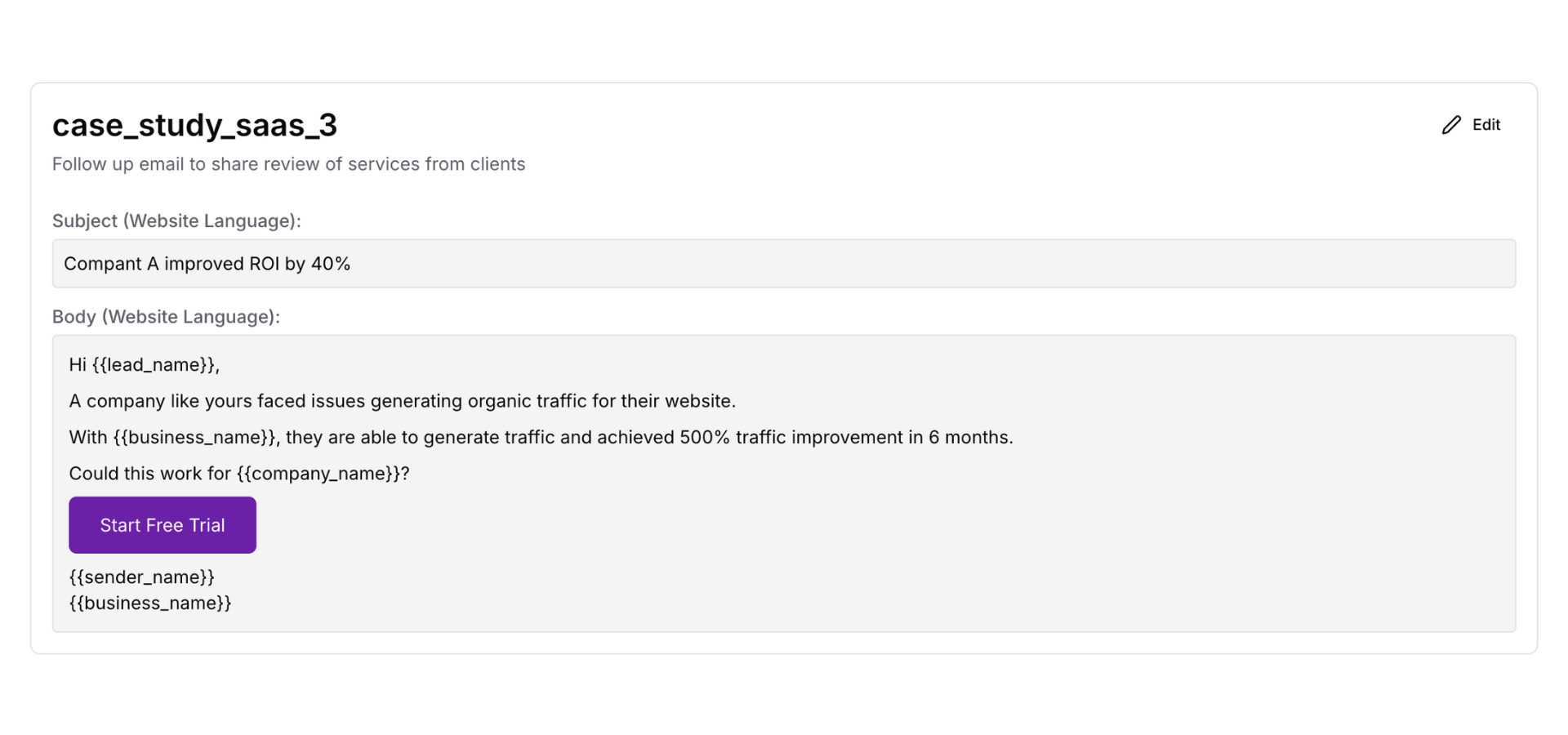Click the follow up email description text
Image resolution: width=1568 pixels, height=735 pixels.
click(289, 163)
